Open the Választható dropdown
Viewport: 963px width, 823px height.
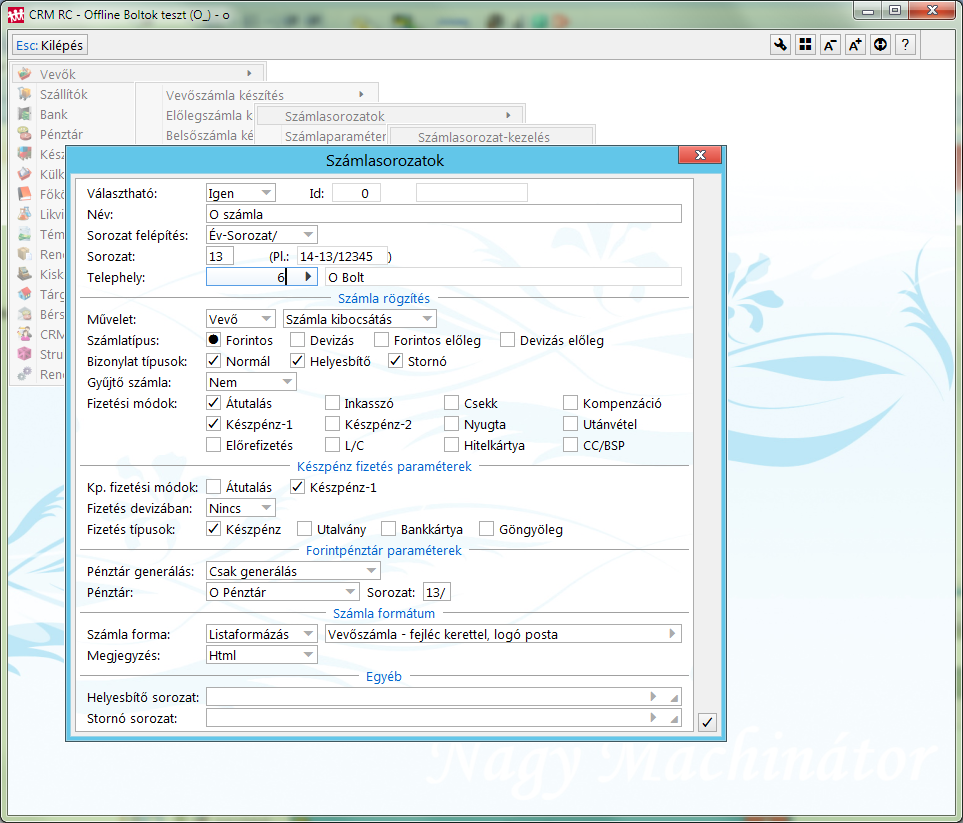click(266, 192)
